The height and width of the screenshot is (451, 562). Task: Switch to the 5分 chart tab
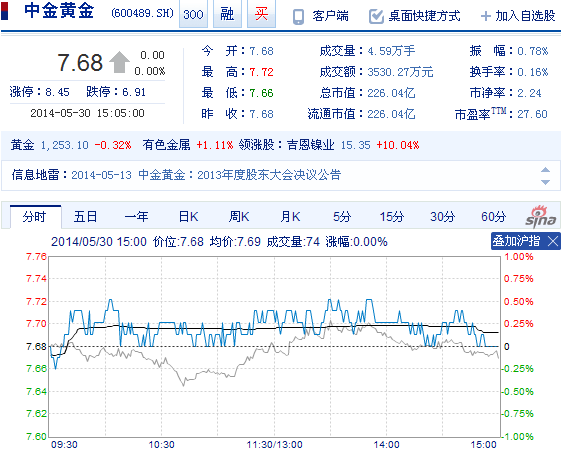342,217
